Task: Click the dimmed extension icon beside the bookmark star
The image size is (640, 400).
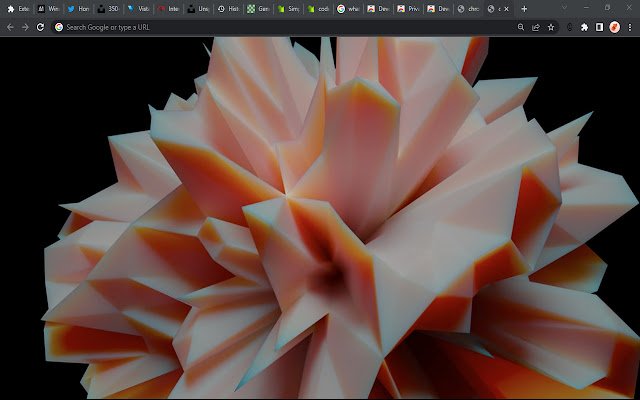Action: [570, 27]
